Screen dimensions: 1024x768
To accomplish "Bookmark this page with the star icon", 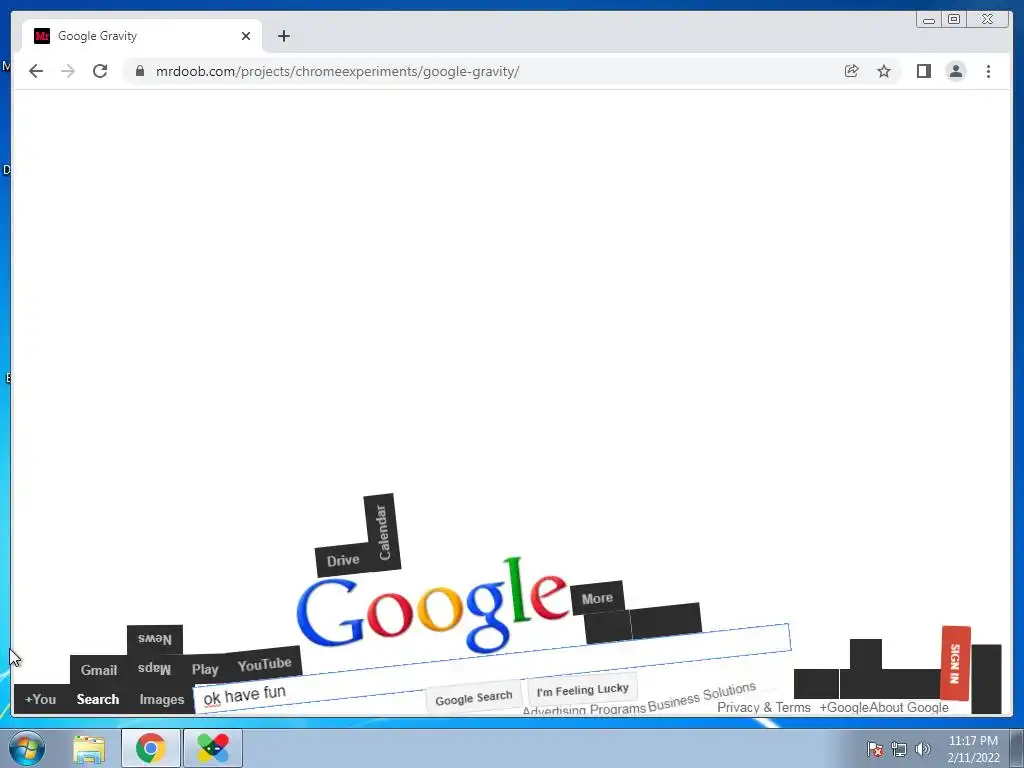I will [884, 71].
